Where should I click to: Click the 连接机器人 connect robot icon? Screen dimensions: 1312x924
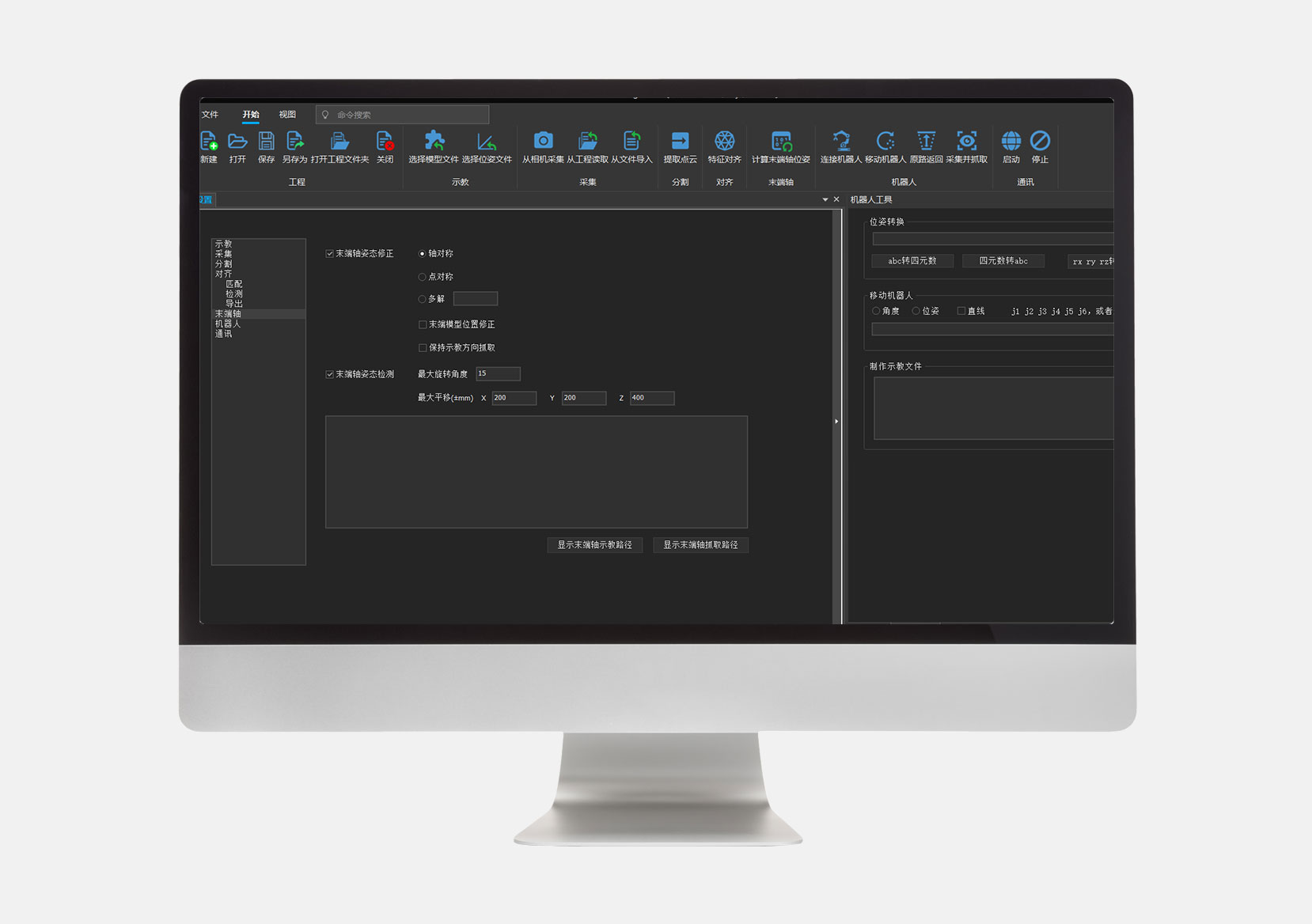pos(840,142)
